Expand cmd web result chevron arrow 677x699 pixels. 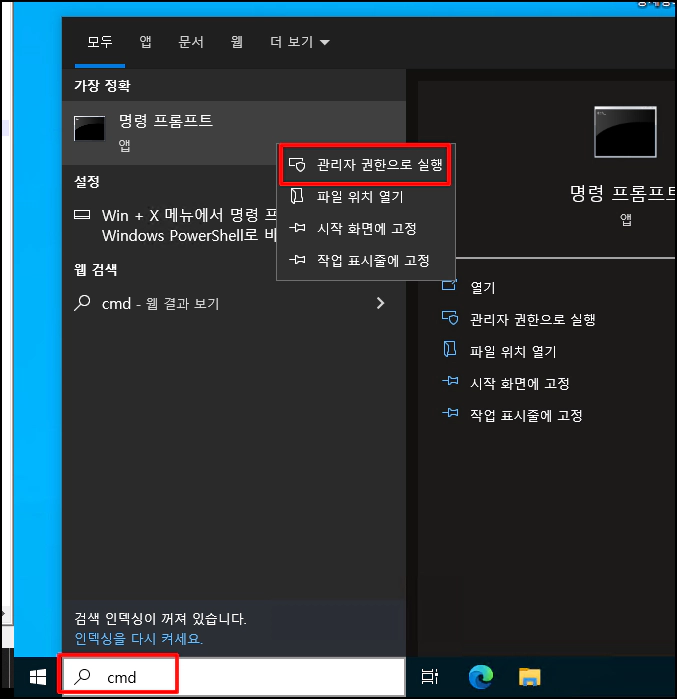click(x=380, y=303)
